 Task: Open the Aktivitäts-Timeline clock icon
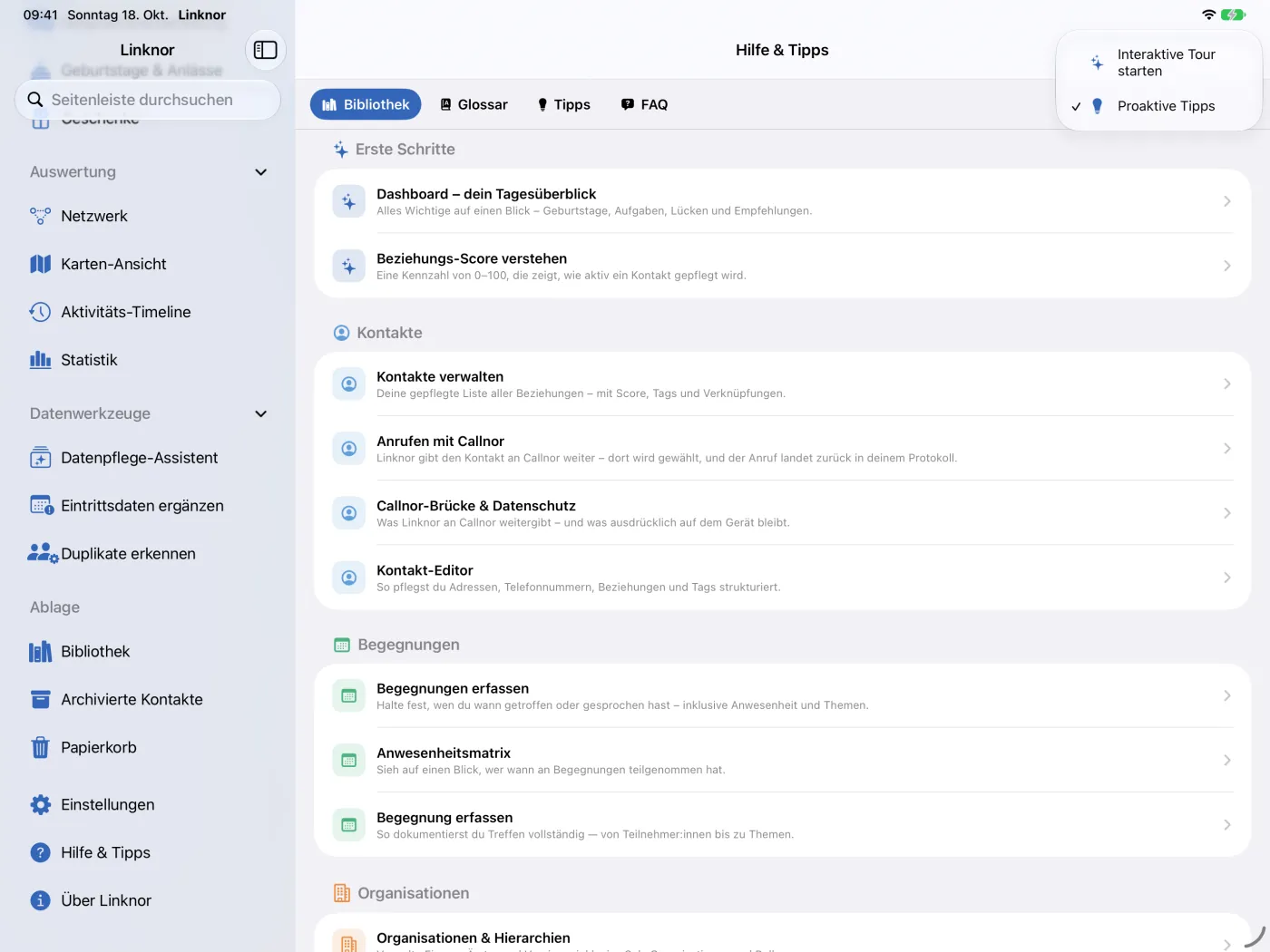coord(40,312)
